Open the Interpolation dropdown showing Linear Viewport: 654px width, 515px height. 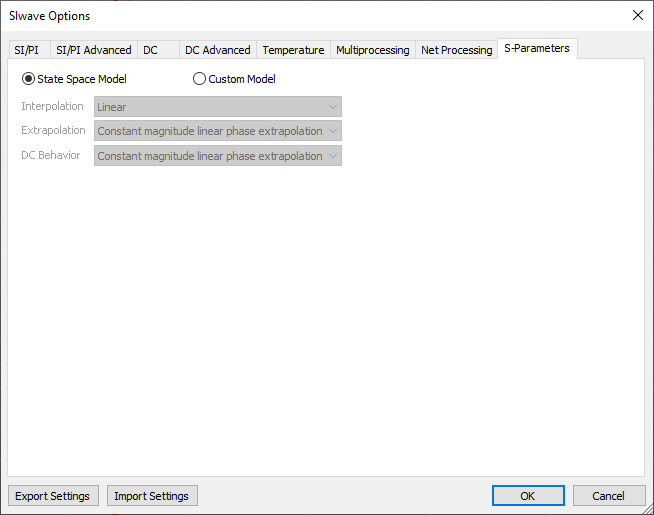218,107
